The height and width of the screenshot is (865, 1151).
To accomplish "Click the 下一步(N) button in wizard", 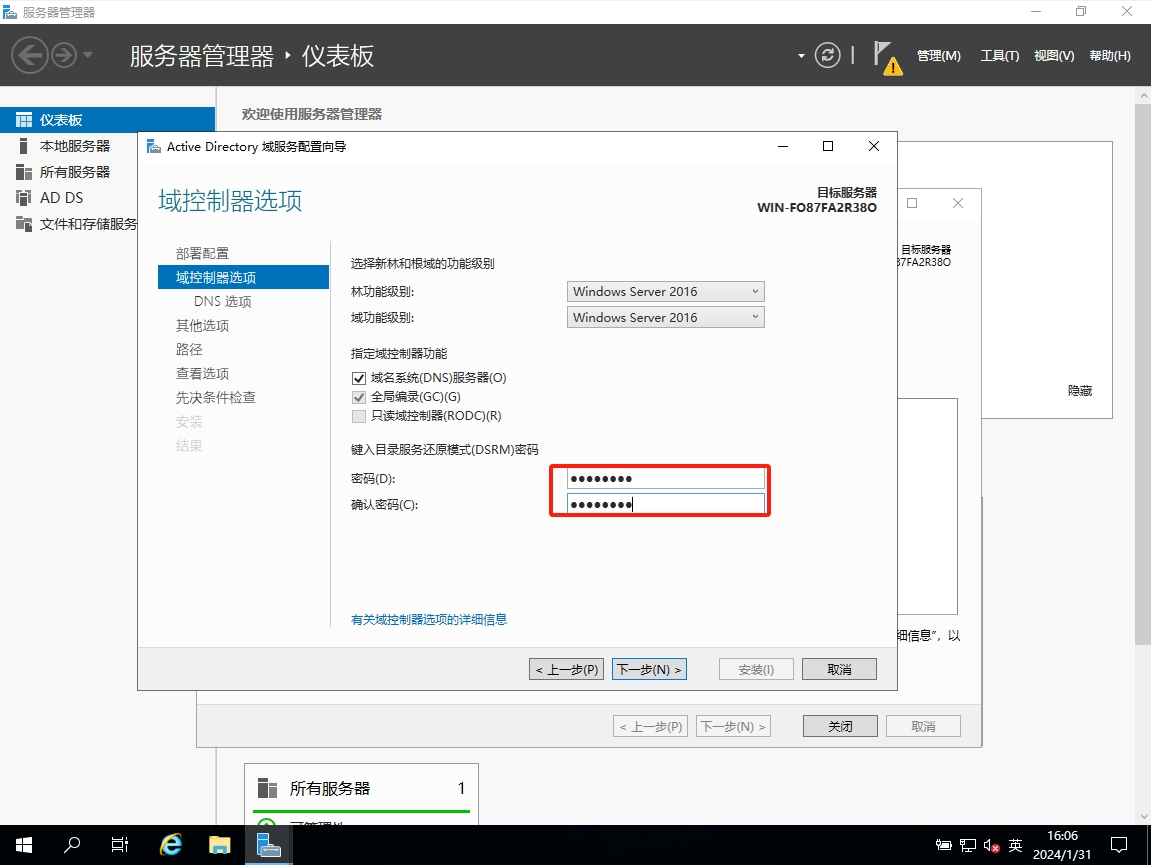I will (649, 669).
